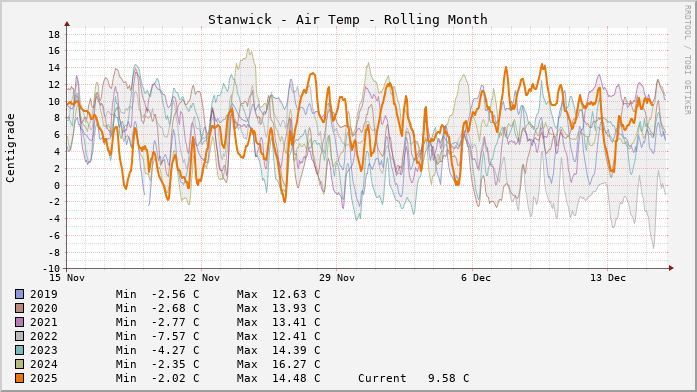Click the 2020 legend color swatch
The width and height of the screenshot is (697, 392).
click(20, 308)
